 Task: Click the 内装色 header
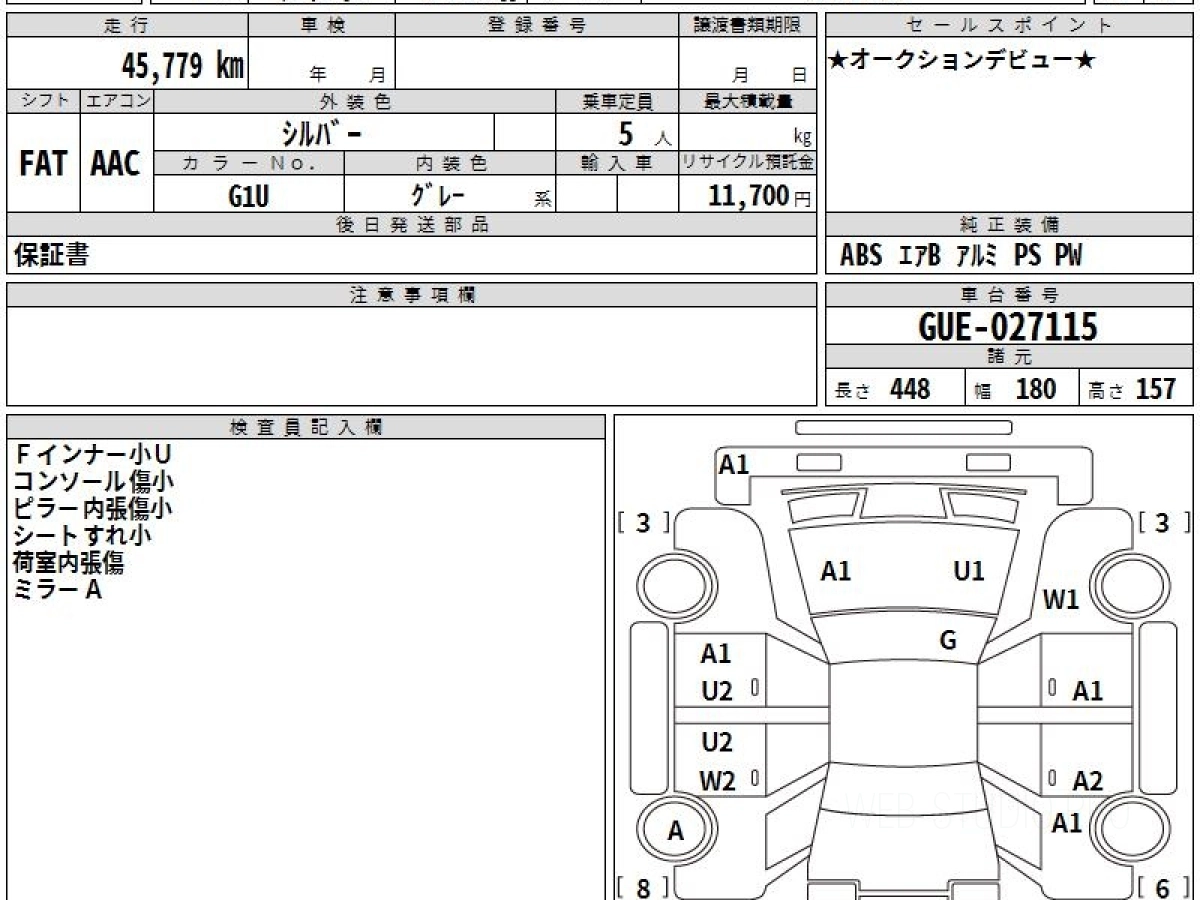[x=450, y=163]
